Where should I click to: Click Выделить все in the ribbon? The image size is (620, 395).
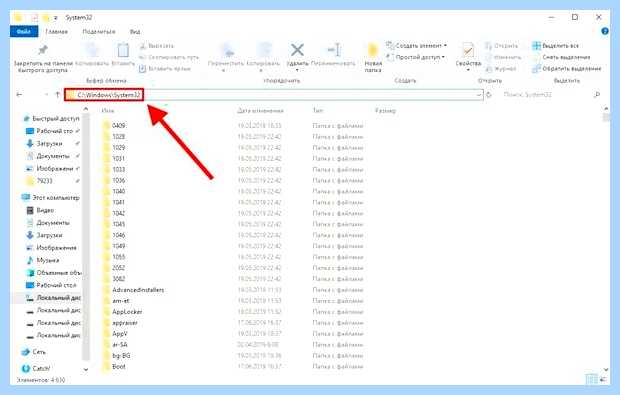coord(555,46)
